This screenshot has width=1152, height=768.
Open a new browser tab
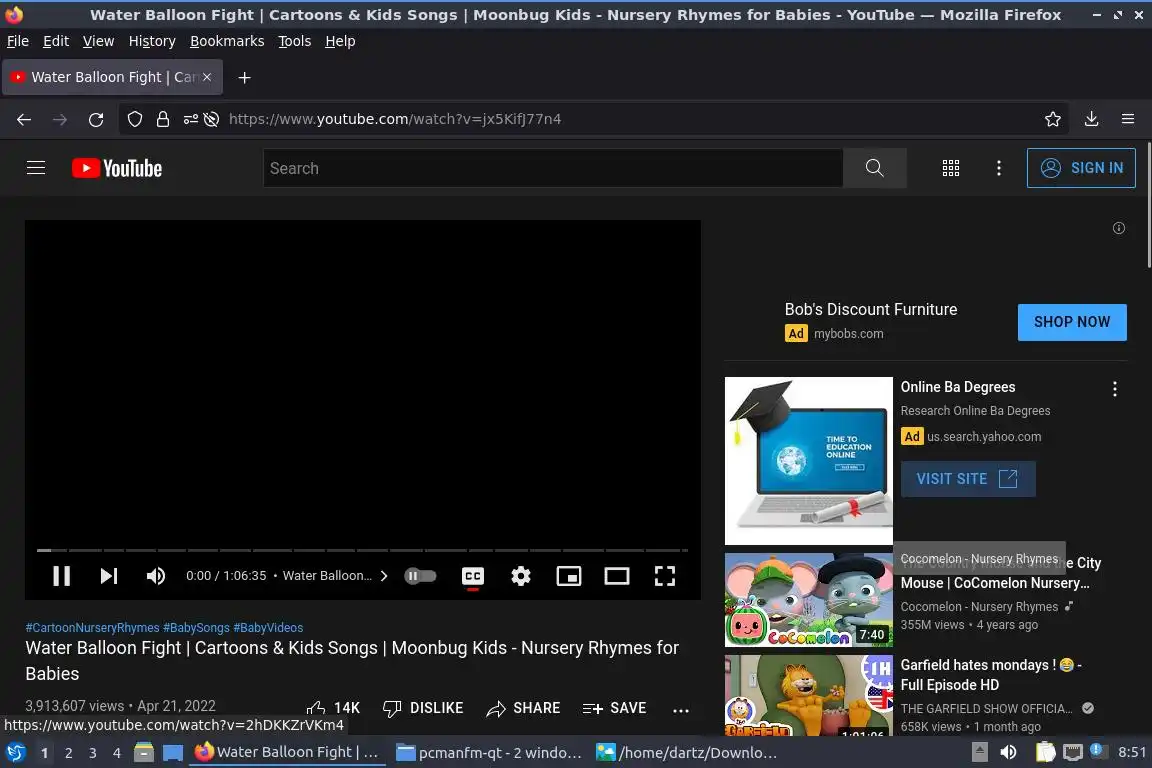(245, 77)
